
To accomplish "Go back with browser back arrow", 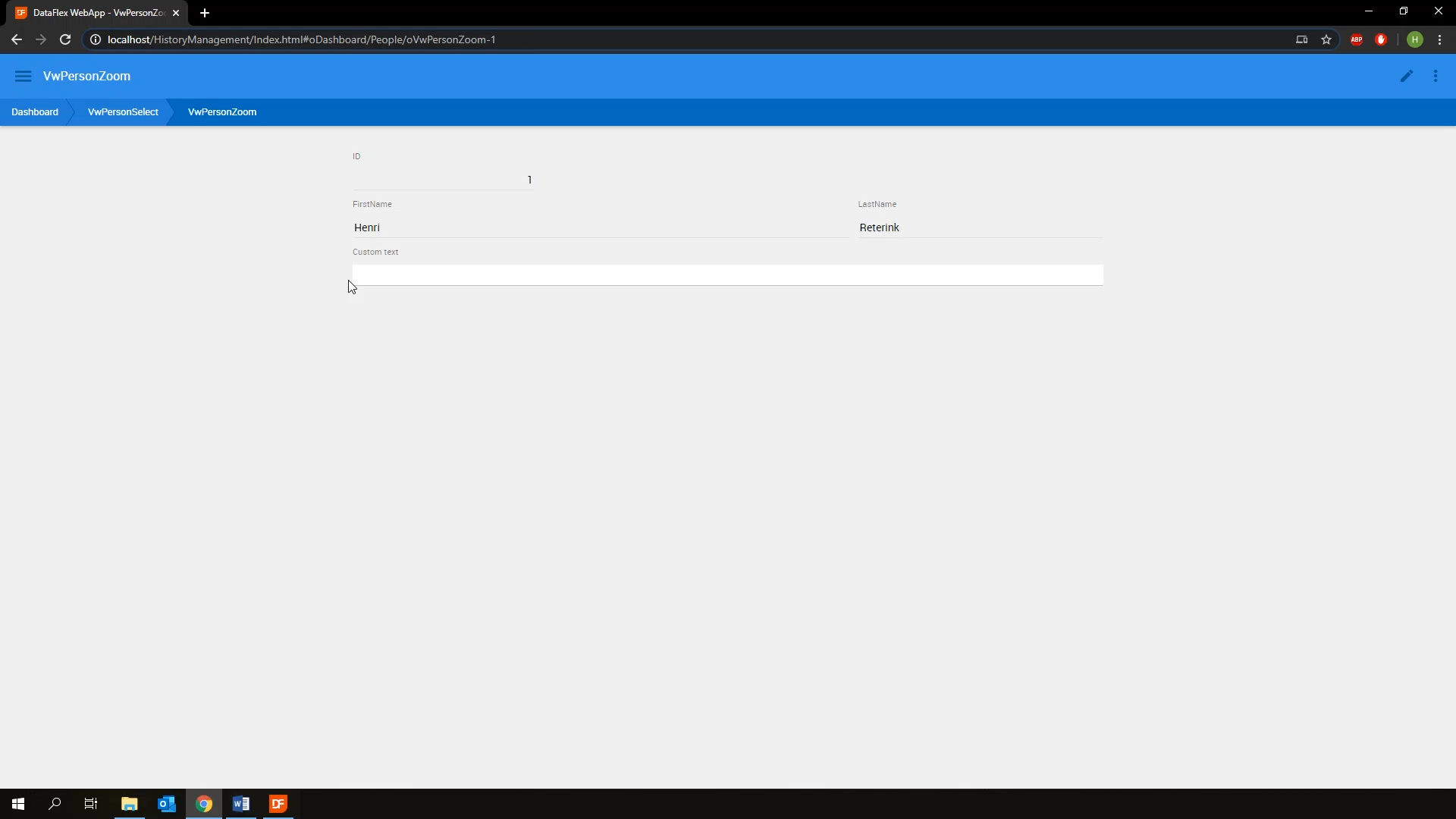I will pos(17,39).
